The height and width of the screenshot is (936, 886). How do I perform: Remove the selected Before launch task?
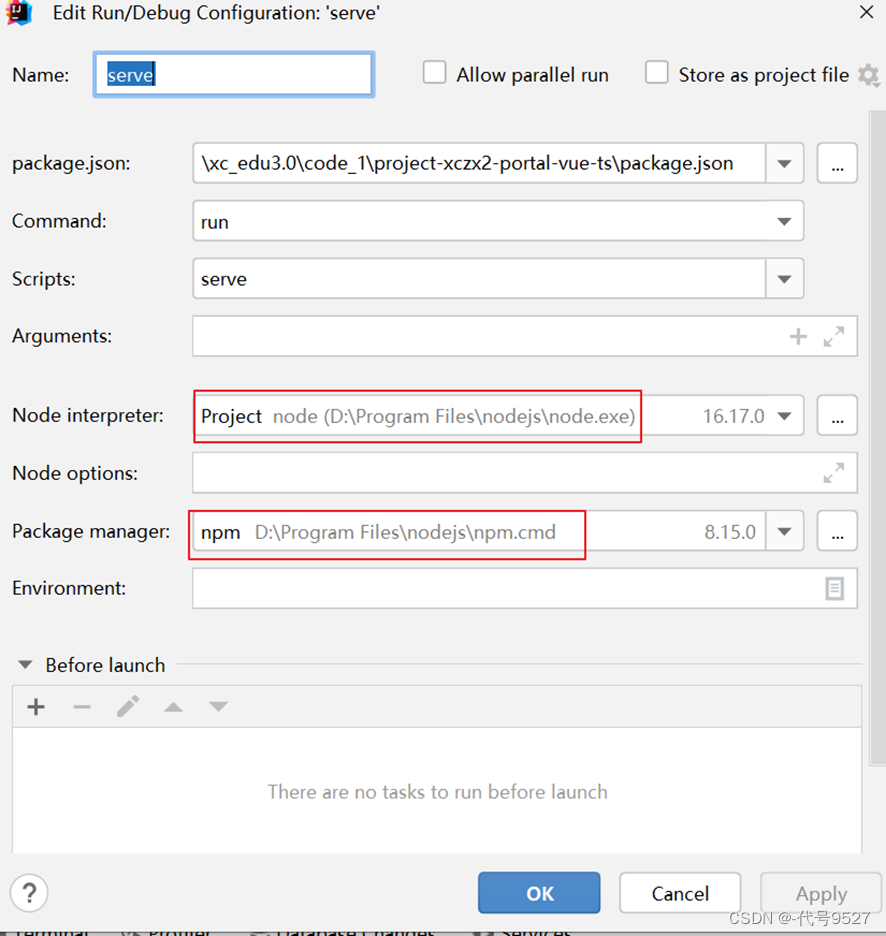click(x=82, y=707)
